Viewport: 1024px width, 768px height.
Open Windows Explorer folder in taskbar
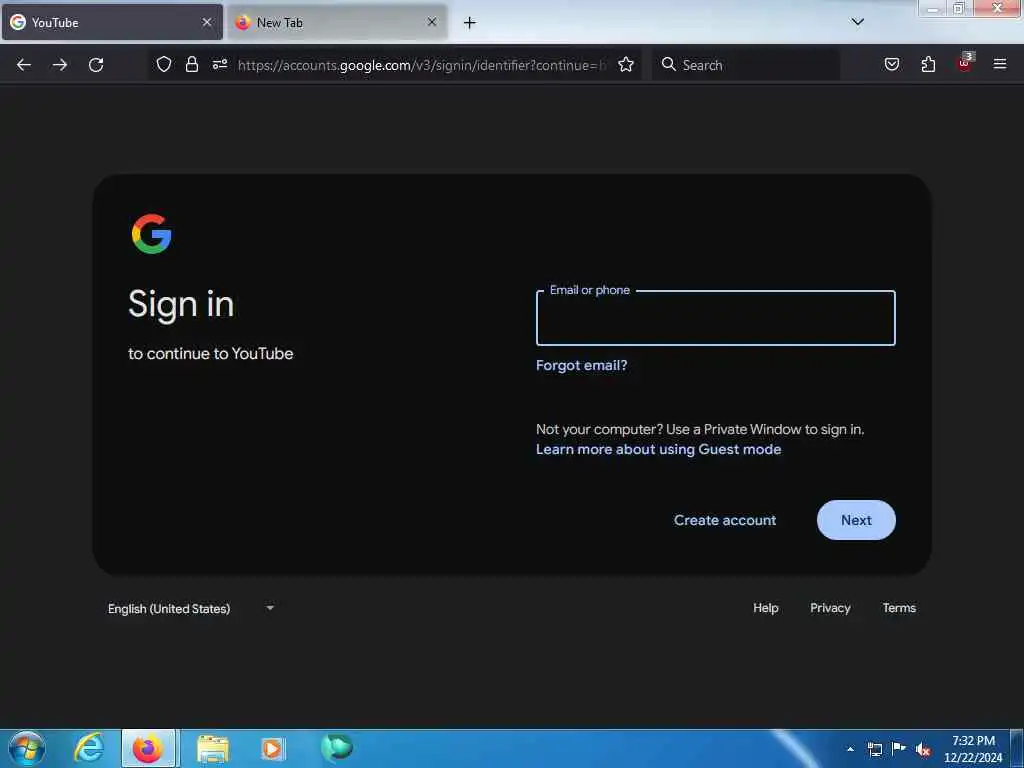212,748
